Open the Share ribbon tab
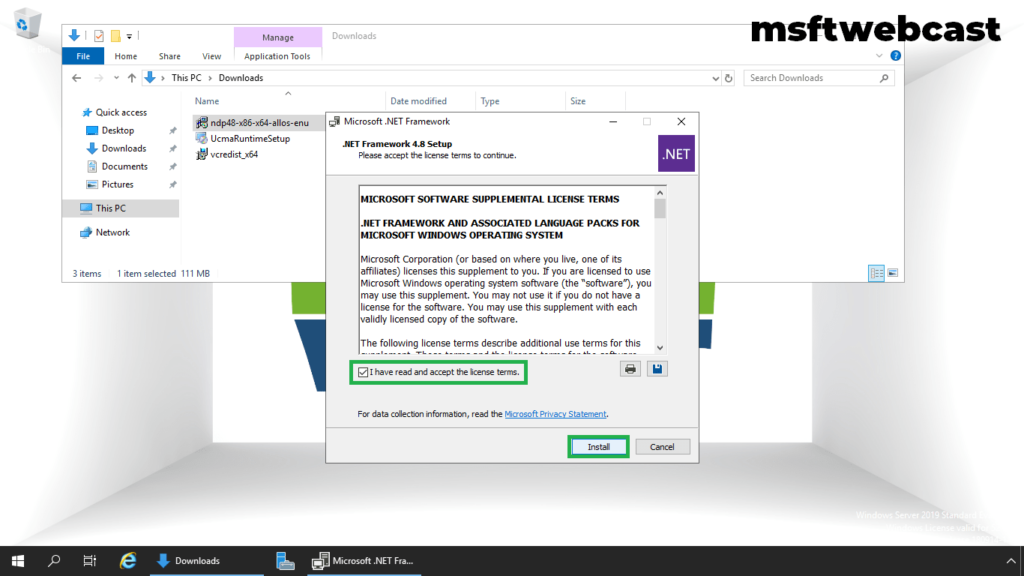 [169, 56]
